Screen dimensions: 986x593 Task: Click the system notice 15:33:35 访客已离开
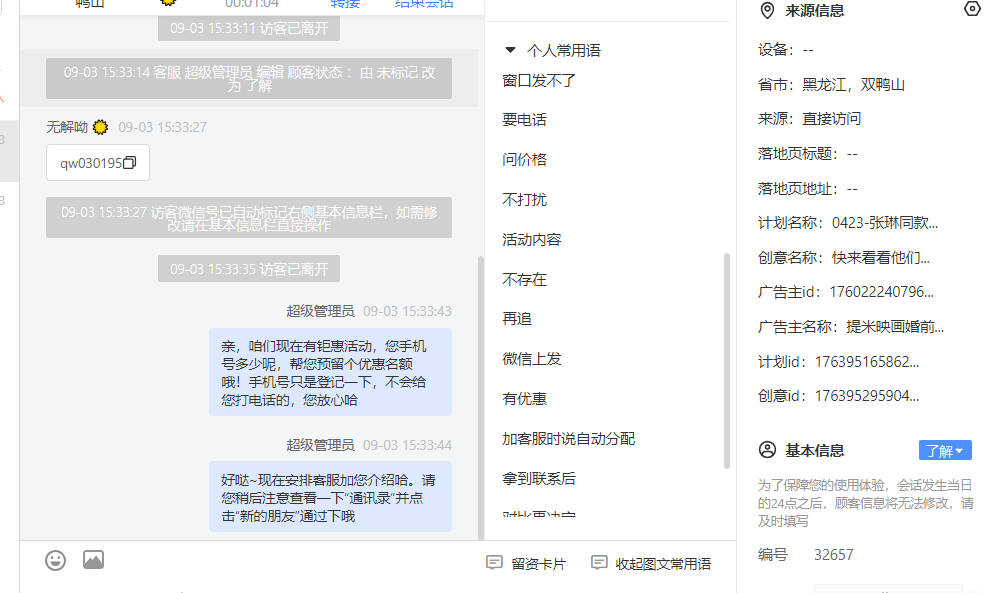coord(249,269)
